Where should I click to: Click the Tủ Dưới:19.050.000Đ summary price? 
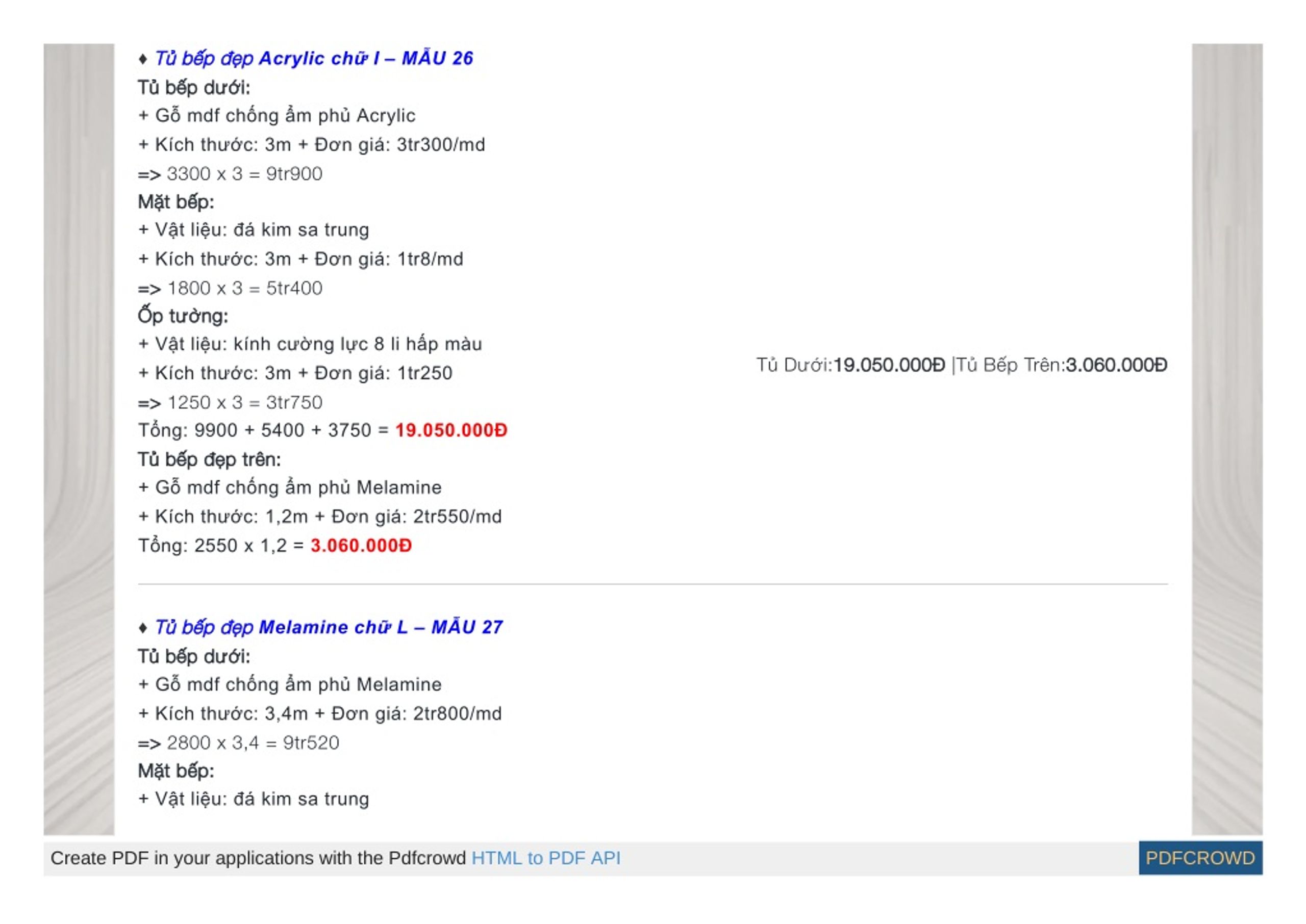click(x=850, y=365)
